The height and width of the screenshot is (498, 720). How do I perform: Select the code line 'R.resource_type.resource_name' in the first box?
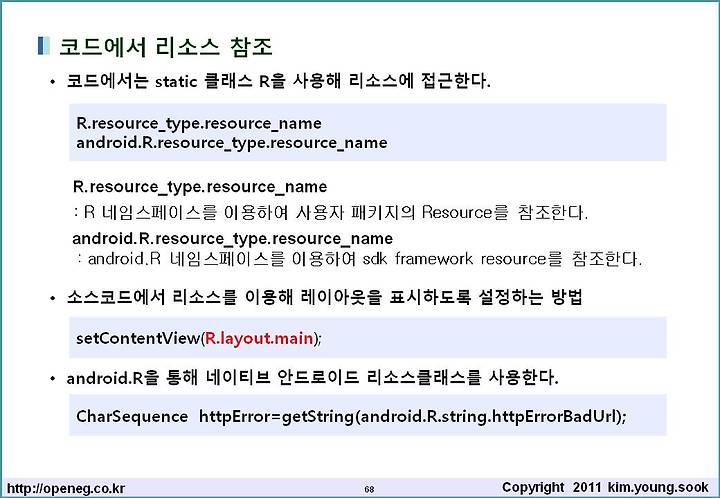click(x=199, y=123)
